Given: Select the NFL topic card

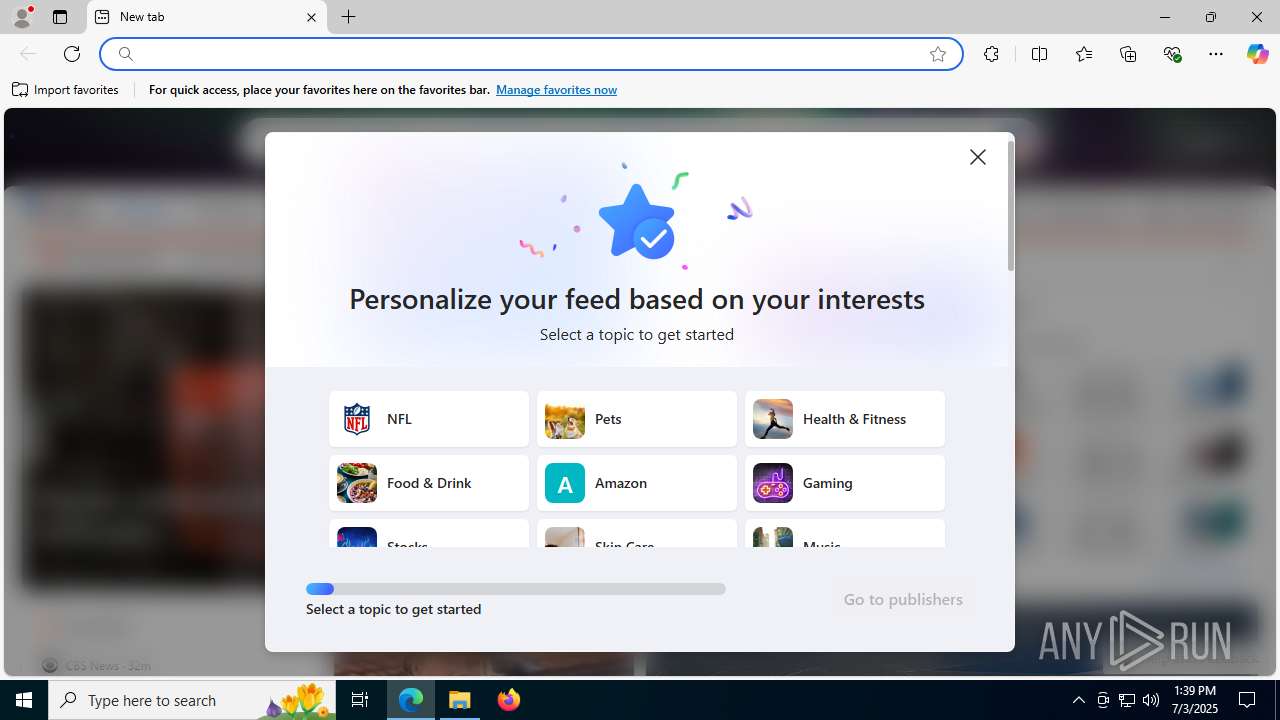Looking at the screenshot, I should pyautogui.click(x=429, y=419).
